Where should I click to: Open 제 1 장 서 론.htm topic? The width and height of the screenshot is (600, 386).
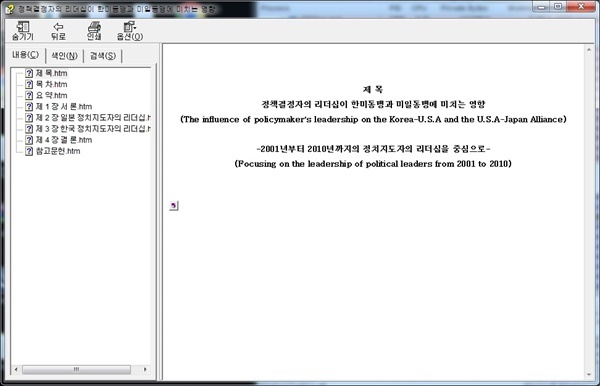pyautogui.click(x=64, y=106)
